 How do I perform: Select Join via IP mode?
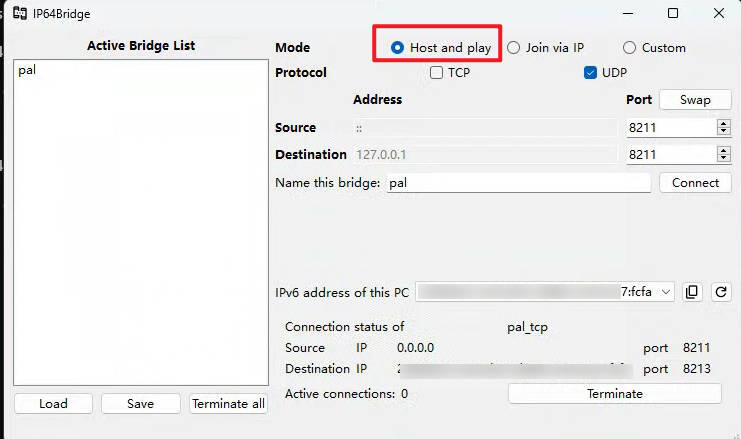(x=514, y=48)
